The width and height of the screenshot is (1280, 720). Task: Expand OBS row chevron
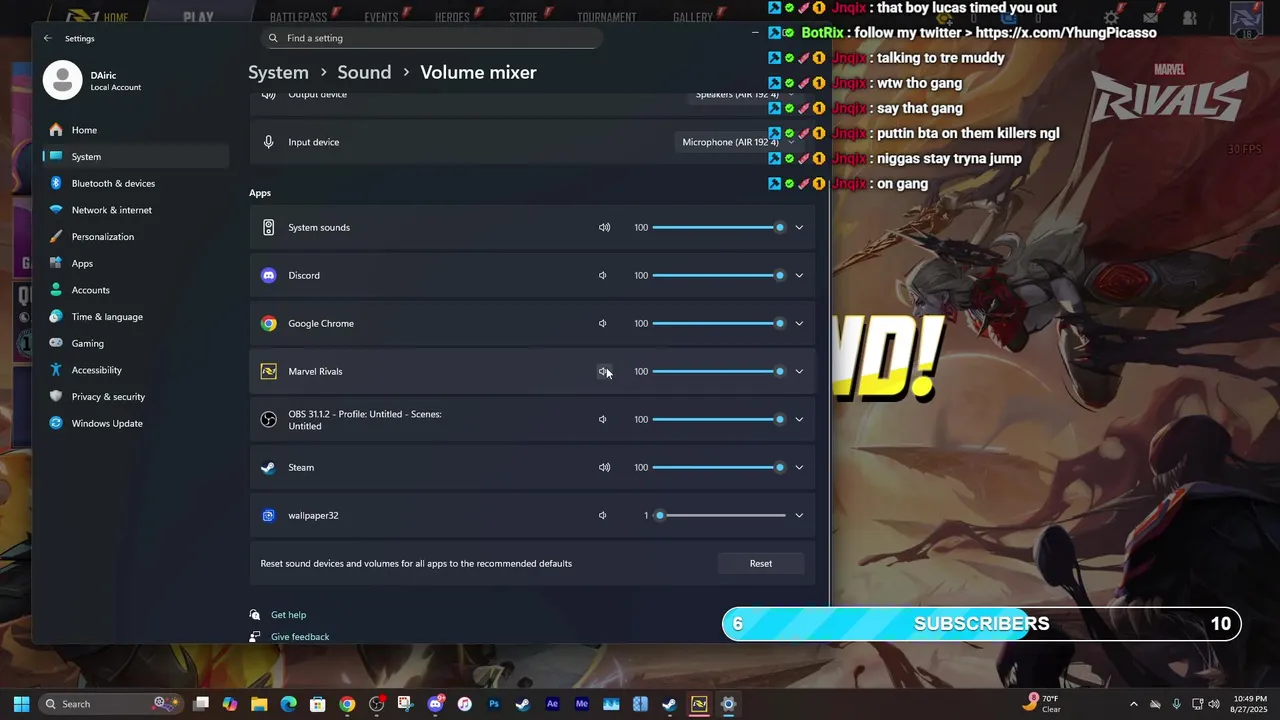click(x=799, y=419)
